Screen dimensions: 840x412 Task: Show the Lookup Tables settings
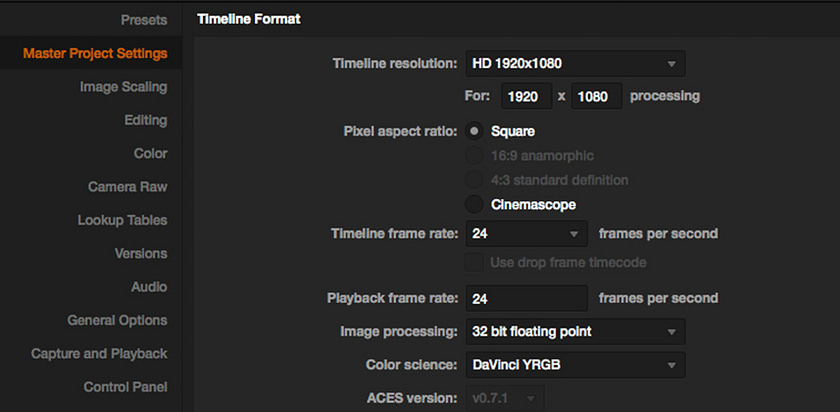122,220
